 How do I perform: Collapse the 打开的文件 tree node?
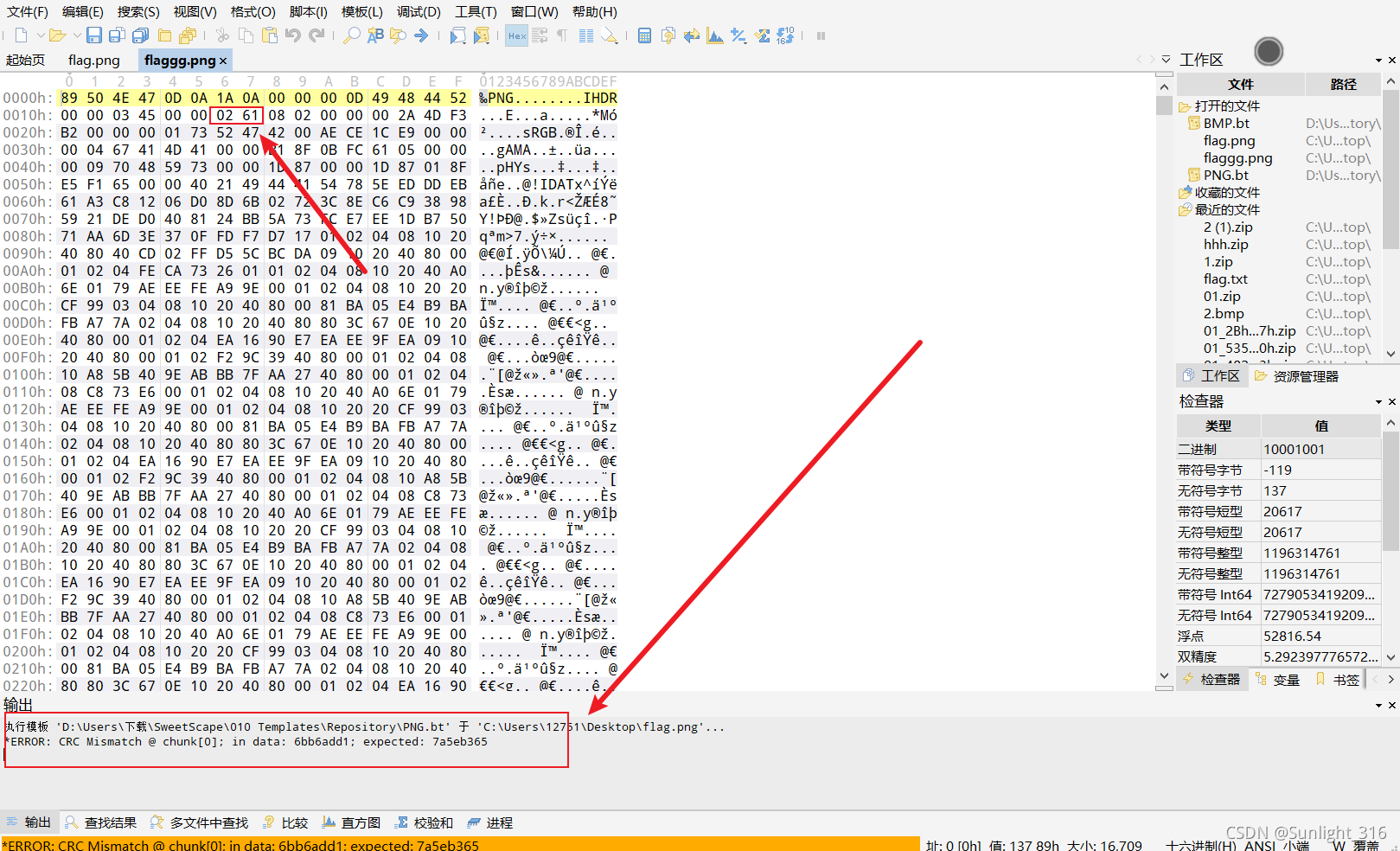[1185, 106]
